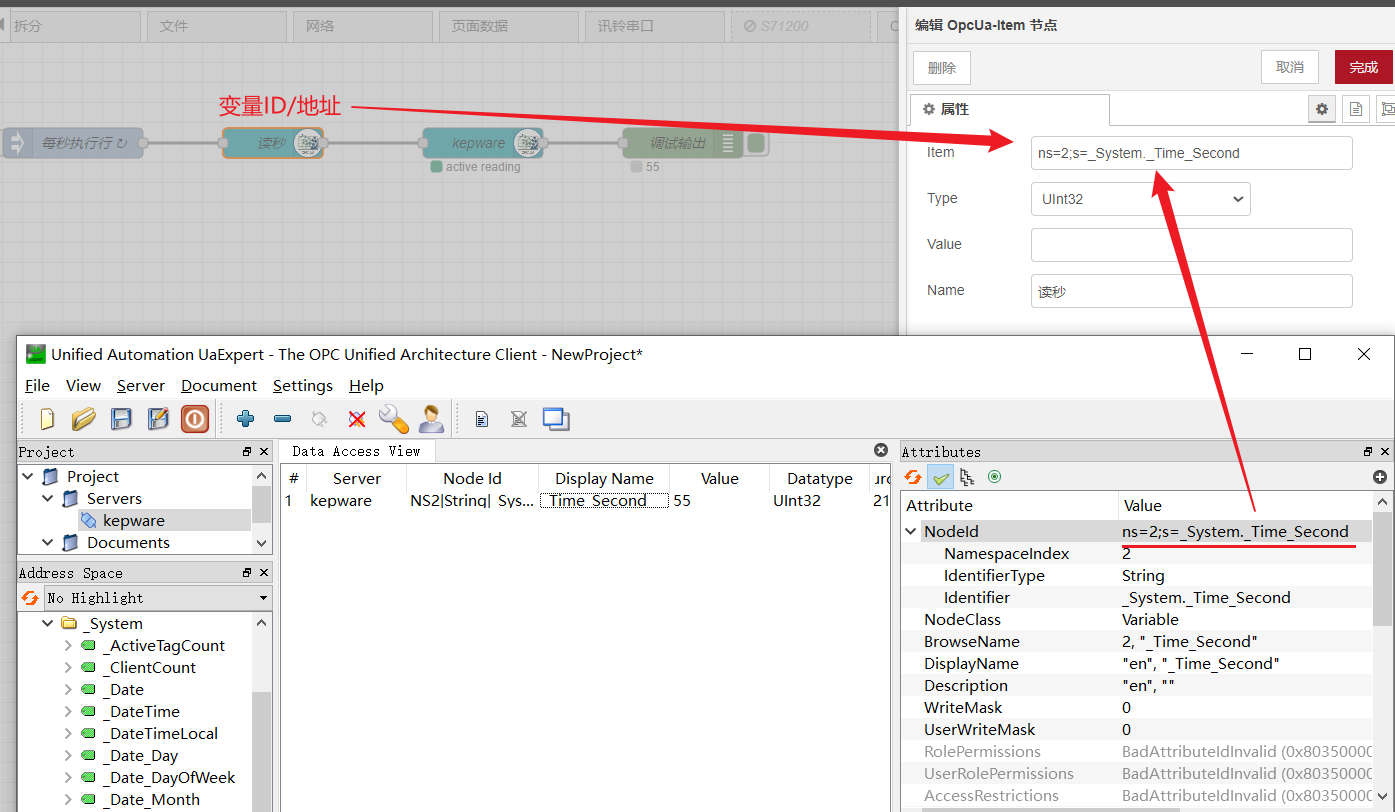This screenshot has height=812, width=1395.
Task: Refresh the Address Space with orange arrows icon
Action: (x=30, y=598)
